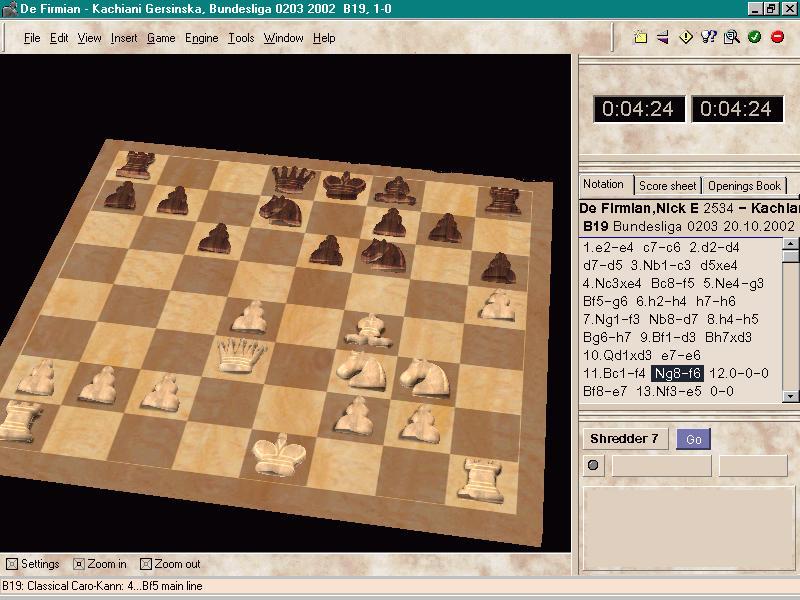
Task: Open the Game menu
Action: point(160,38)
